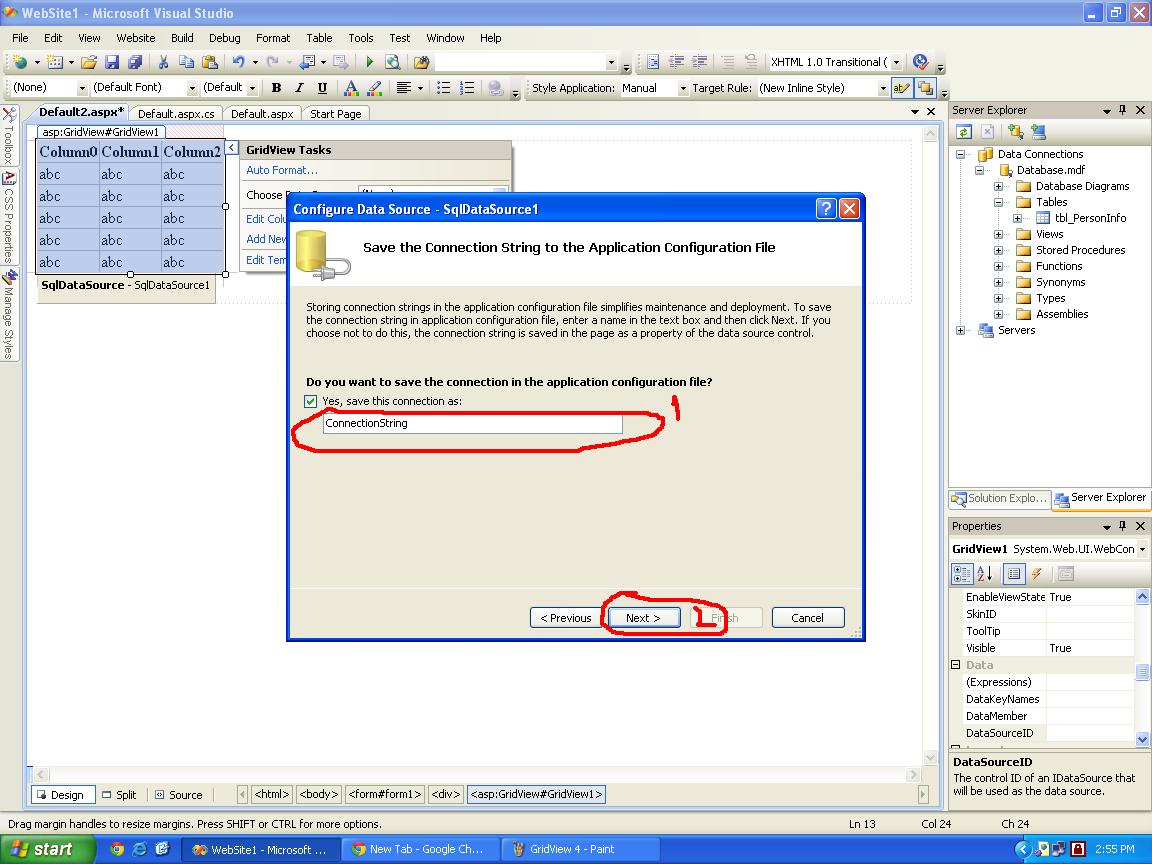Switch to the Start Page tab
The width and height of the screenshot is (1152, 864).
(336, 114)
